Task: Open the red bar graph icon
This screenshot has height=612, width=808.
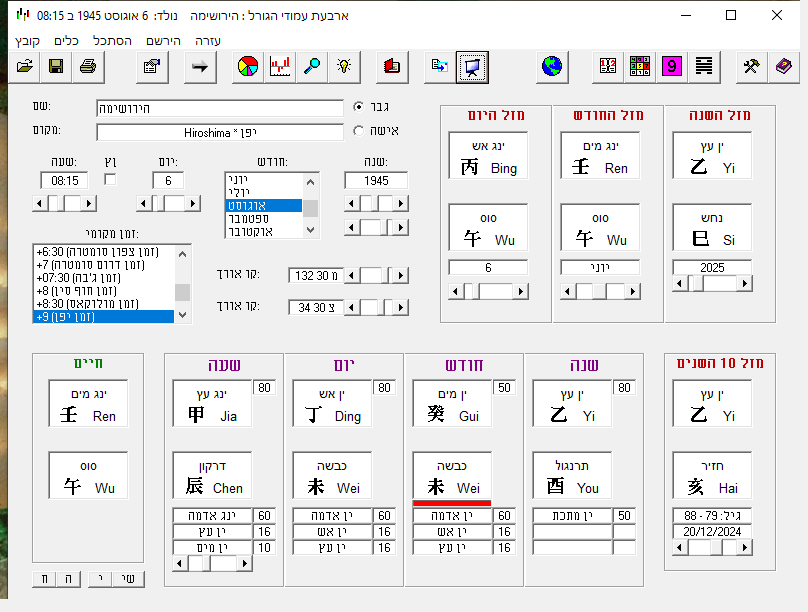Action: [280, 66]
